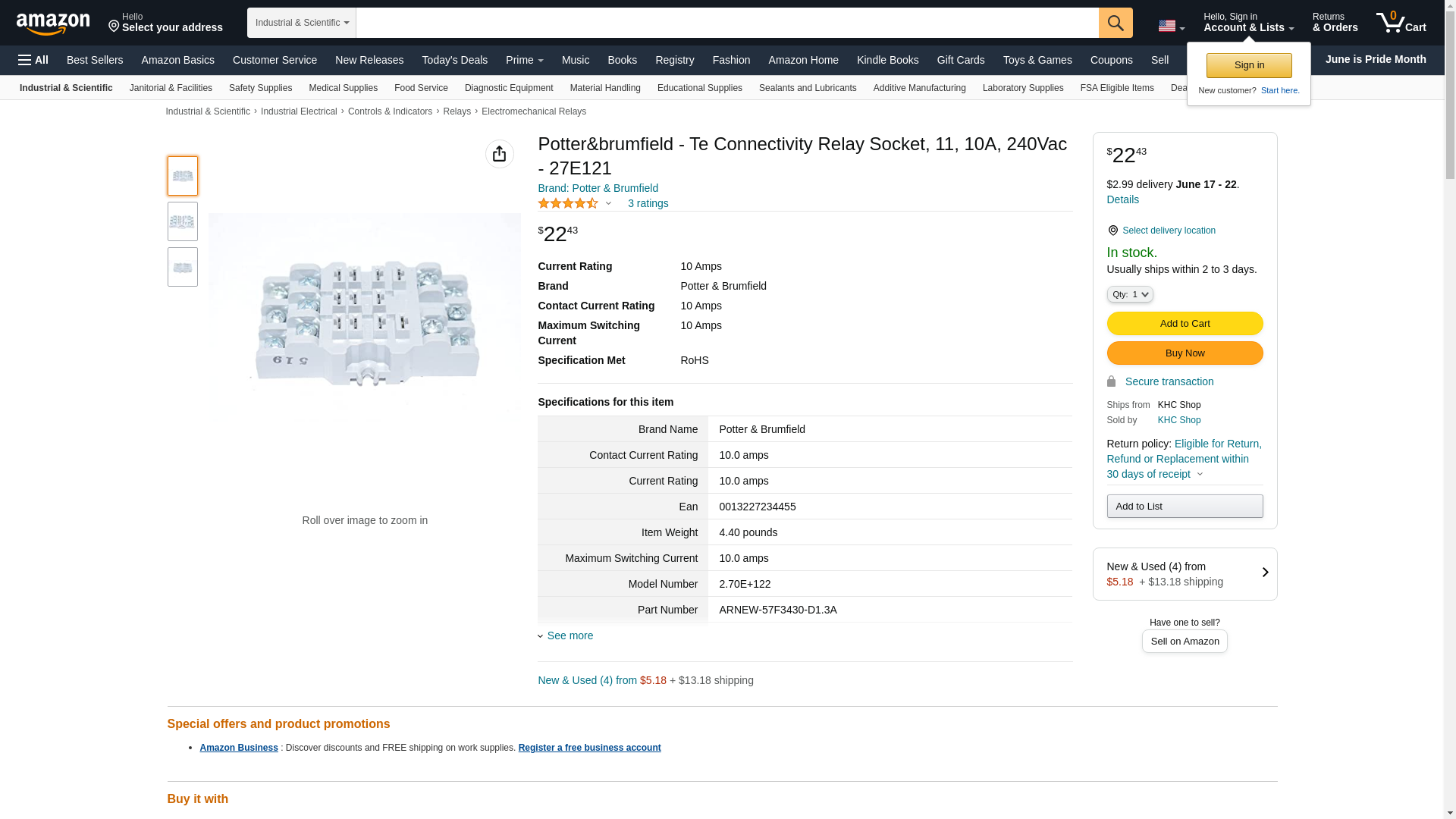Click the Add to Cart button
This screenshot has height=819, width=1456.
coord(1185,324)
